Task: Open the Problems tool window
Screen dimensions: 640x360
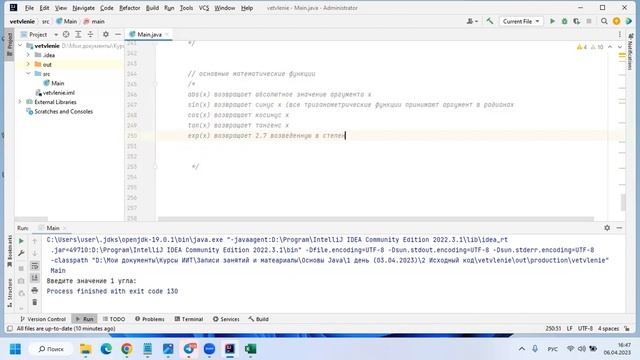Action: point(150,319)
